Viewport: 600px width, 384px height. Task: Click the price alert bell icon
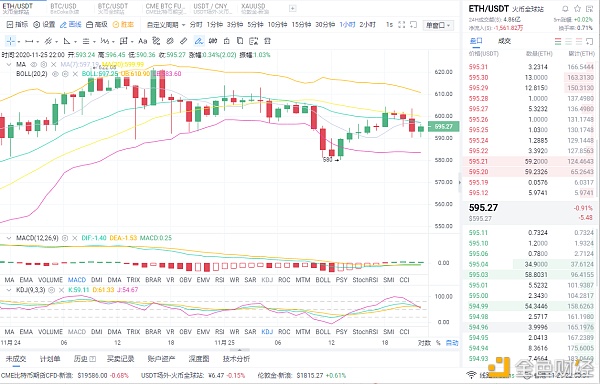pos(565,8)
